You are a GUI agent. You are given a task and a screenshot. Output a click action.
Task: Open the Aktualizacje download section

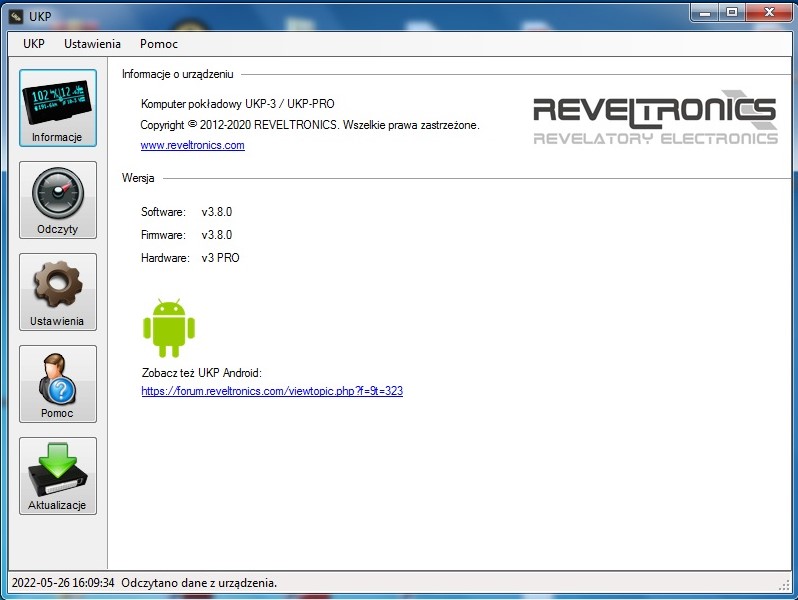[x=58, y=476]
